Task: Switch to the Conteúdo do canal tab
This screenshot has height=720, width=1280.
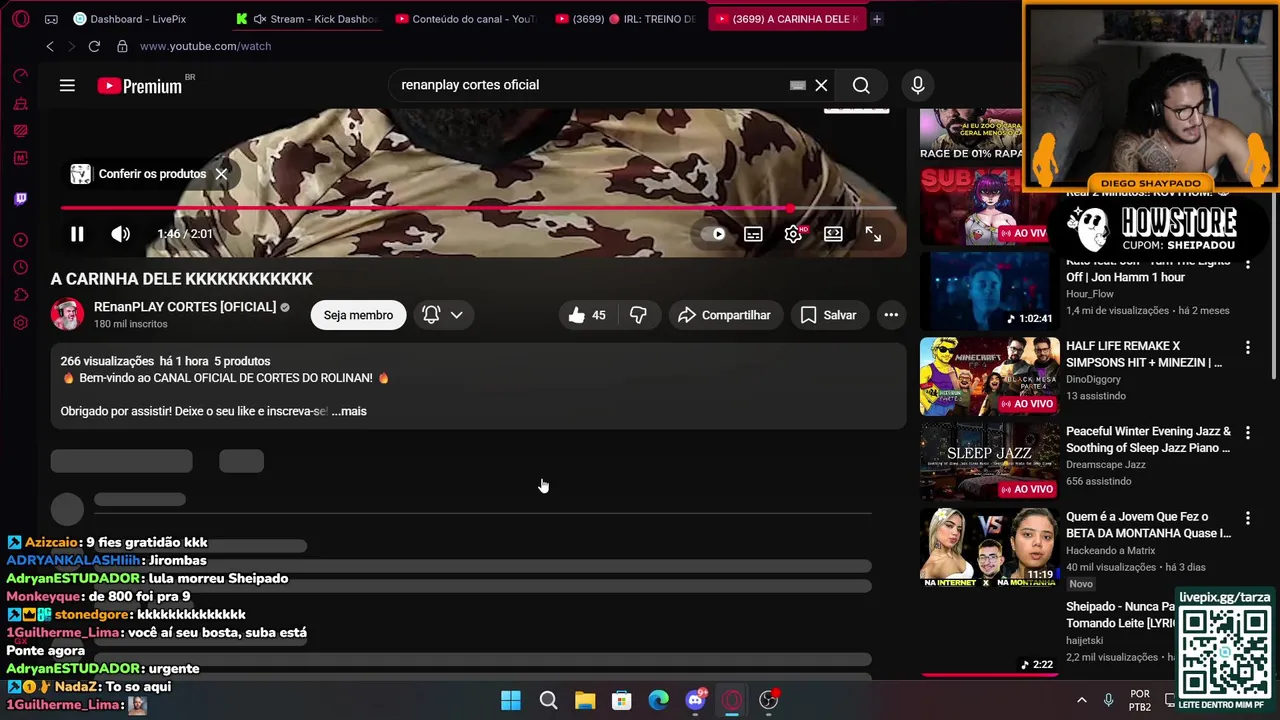Action: click(x=466, y=19)
